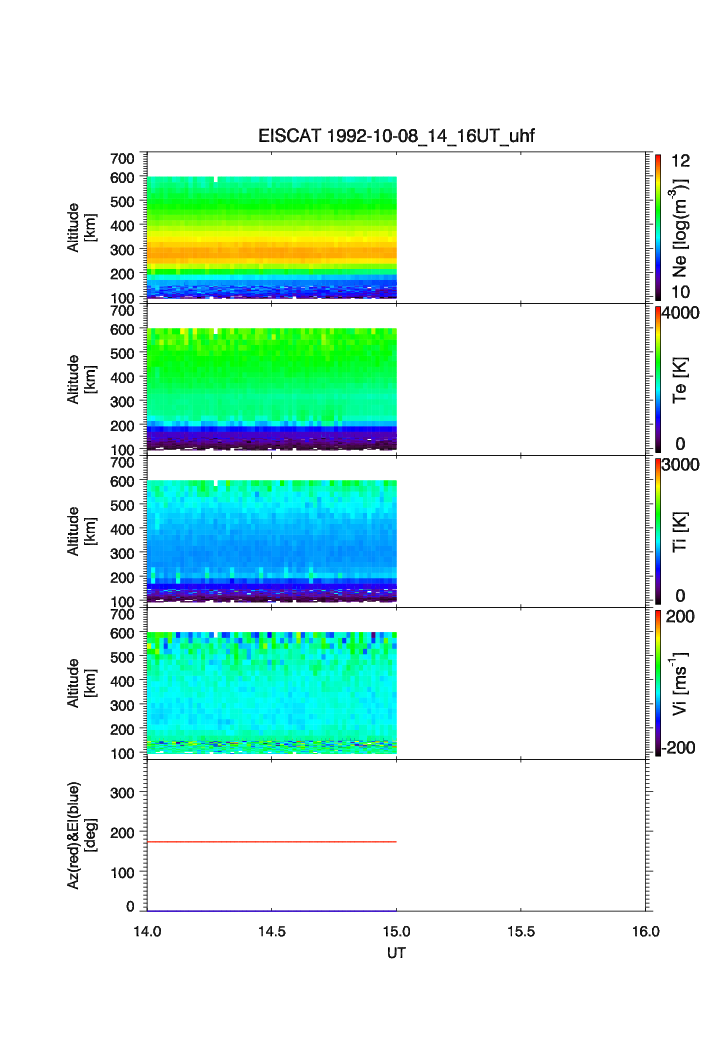
Task: Click the 14.5 tick on the UT axis
Action: tap(271, 931)
